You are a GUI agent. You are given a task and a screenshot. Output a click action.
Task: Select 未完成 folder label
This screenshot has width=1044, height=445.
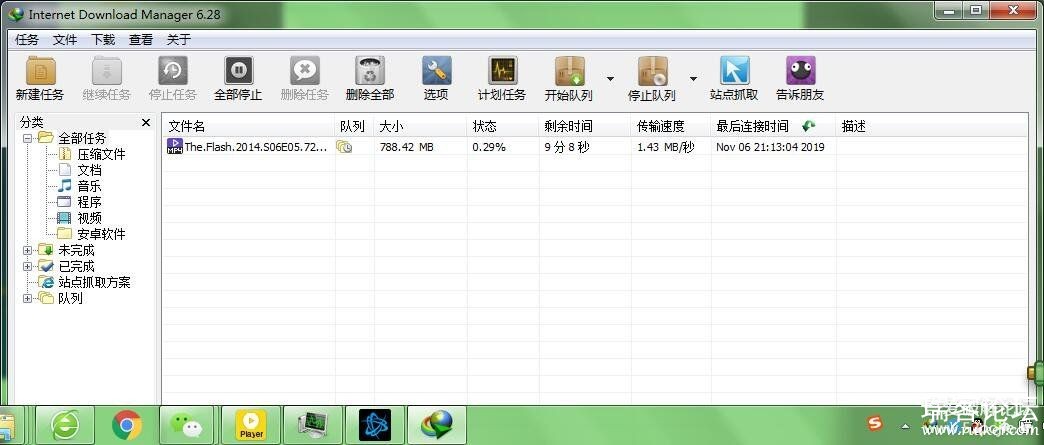coord(77,250)
